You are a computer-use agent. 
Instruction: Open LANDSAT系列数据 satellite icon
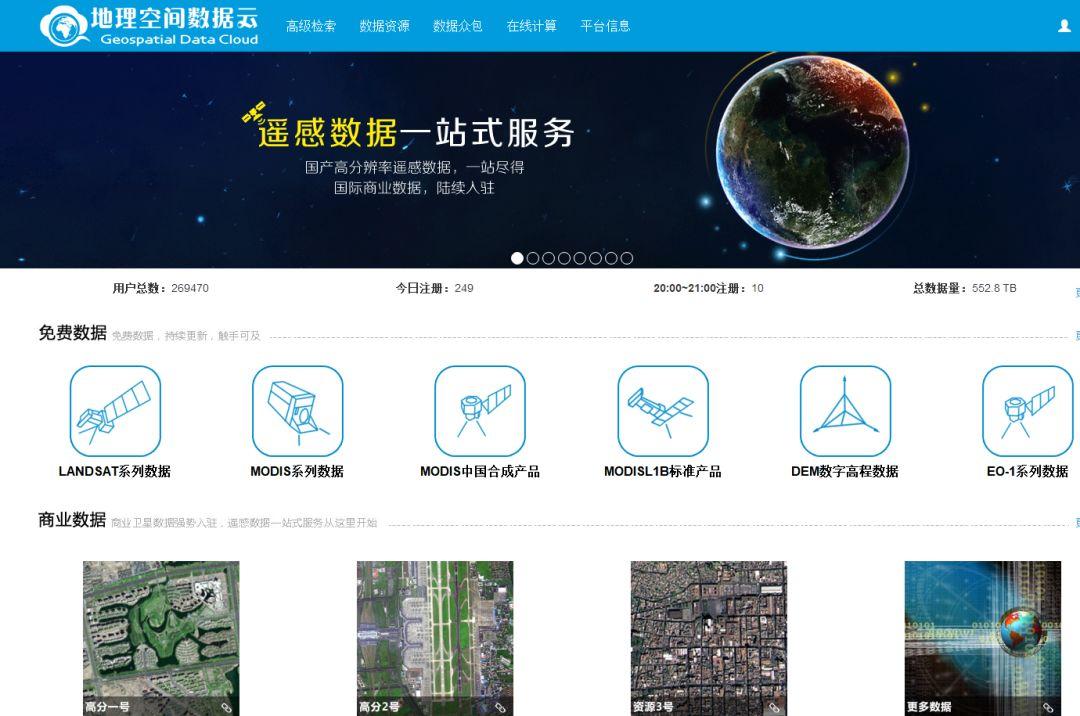115,411
